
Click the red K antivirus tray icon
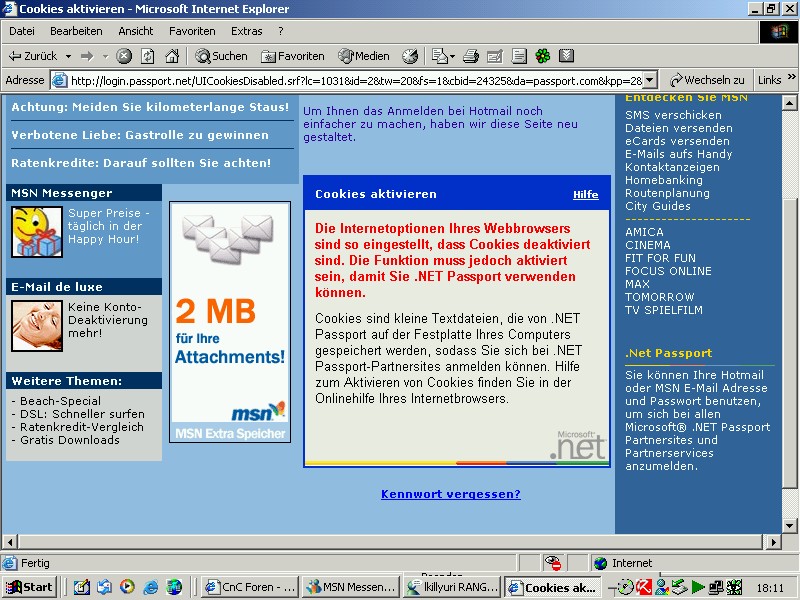(x=644, y=587)
